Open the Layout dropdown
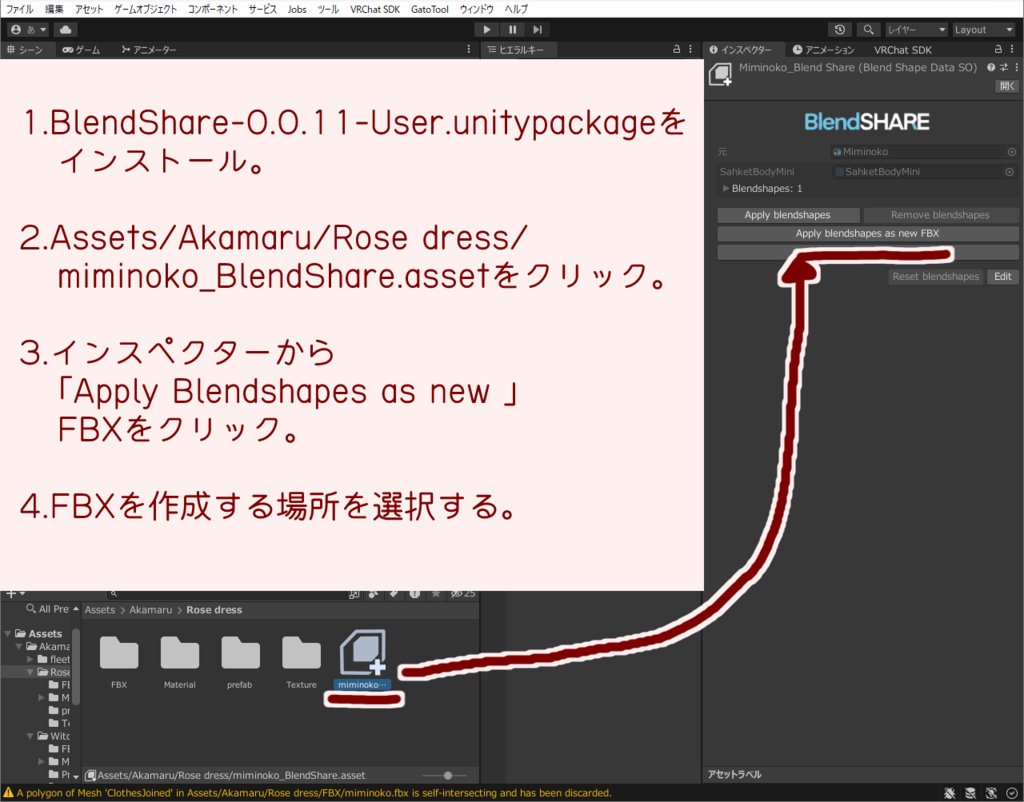Viewport: 1024px width, 802px height. click(983, 29)
